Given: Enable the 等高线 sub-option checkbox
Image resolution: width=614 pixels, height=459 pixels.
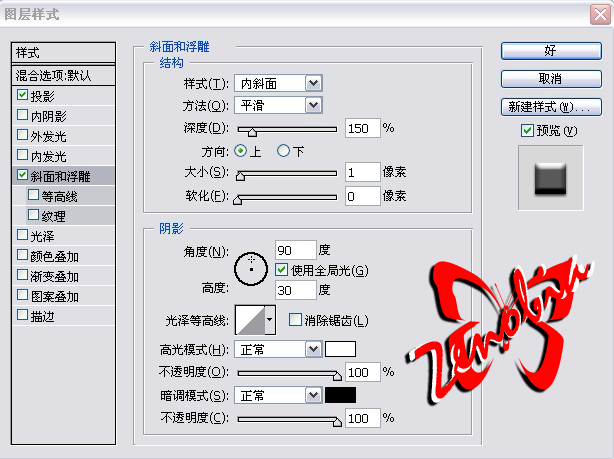Looking at the screenshot, I should point(33,195).
